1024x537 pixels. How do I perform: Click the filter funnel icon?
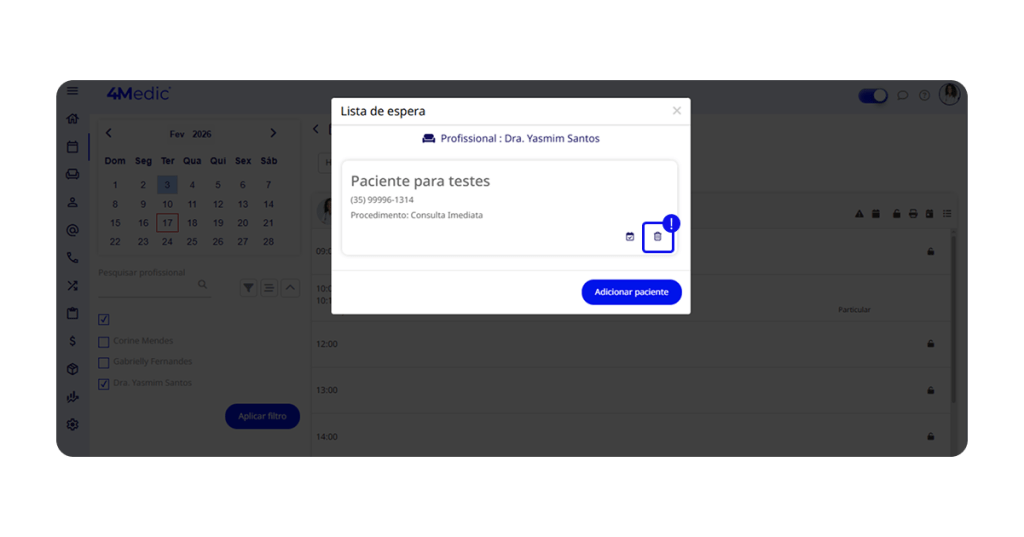click(248, 287)
